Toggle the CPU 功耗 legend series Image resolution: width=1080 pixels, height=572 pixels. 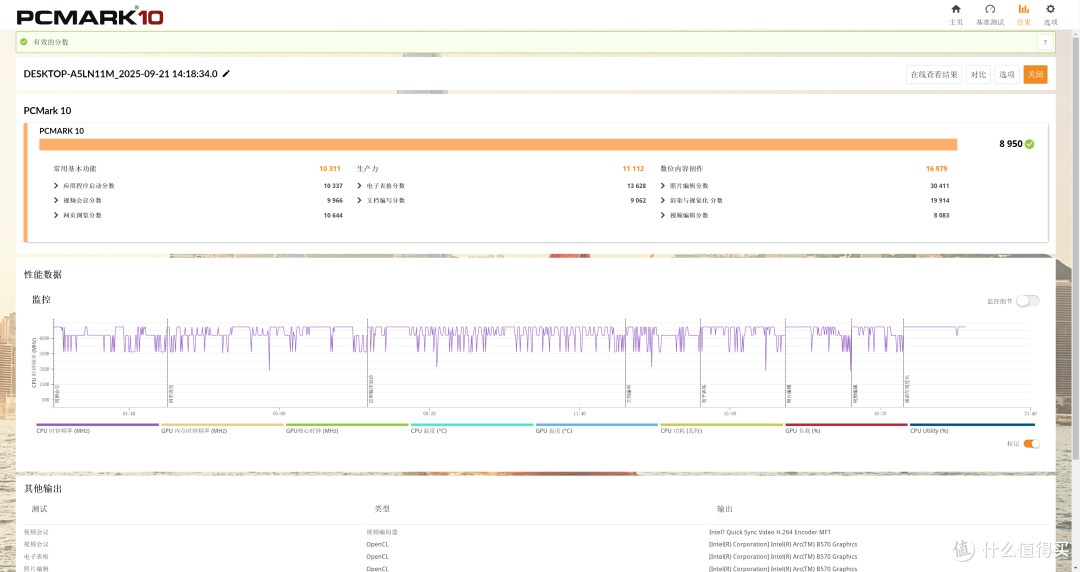[x=721, y=428]
